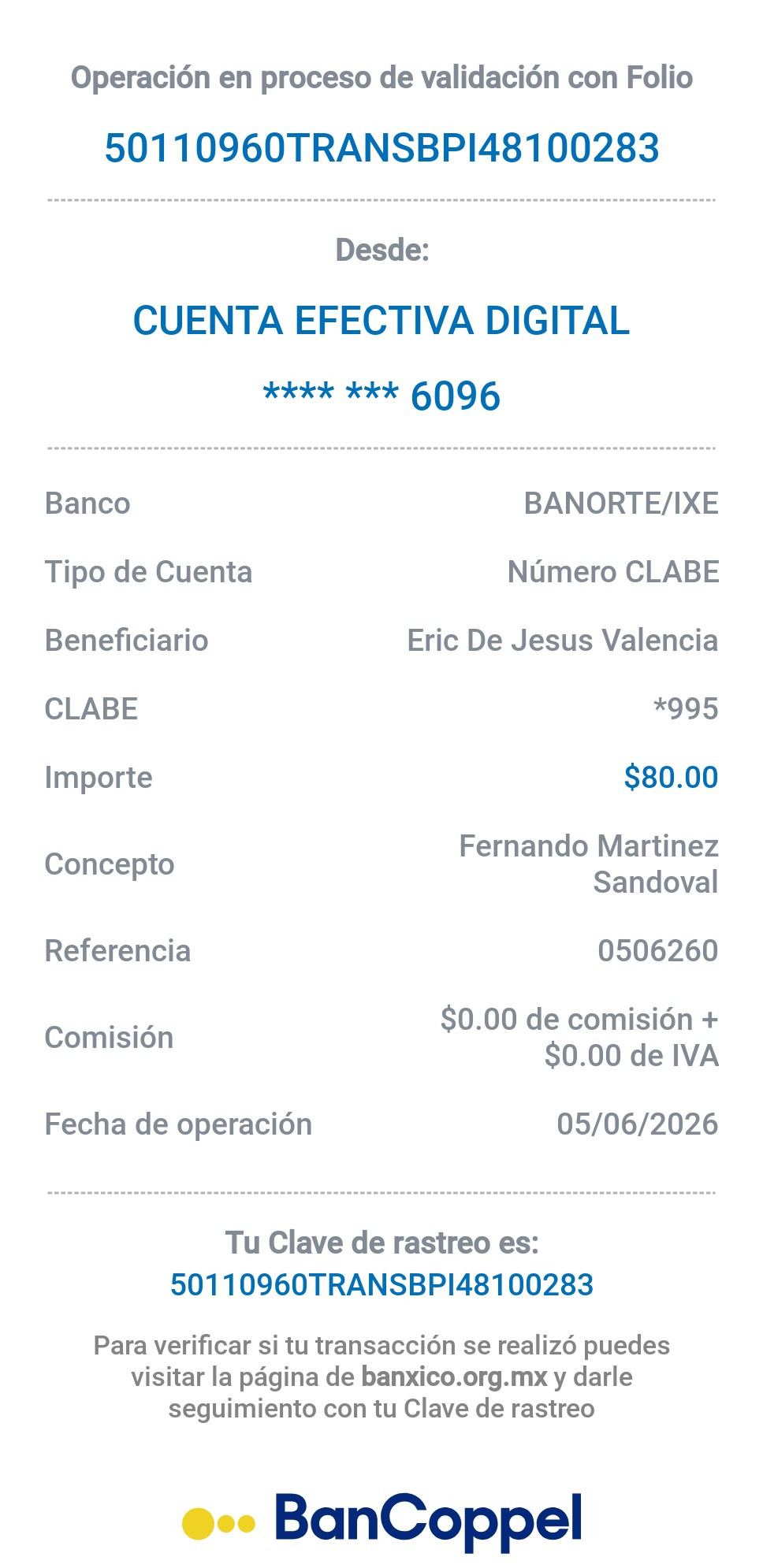Image resolution: width=763 pixels, height=1568 pixels.
Task: Click the Número CLABE account type value
Action: click(613, 572)
